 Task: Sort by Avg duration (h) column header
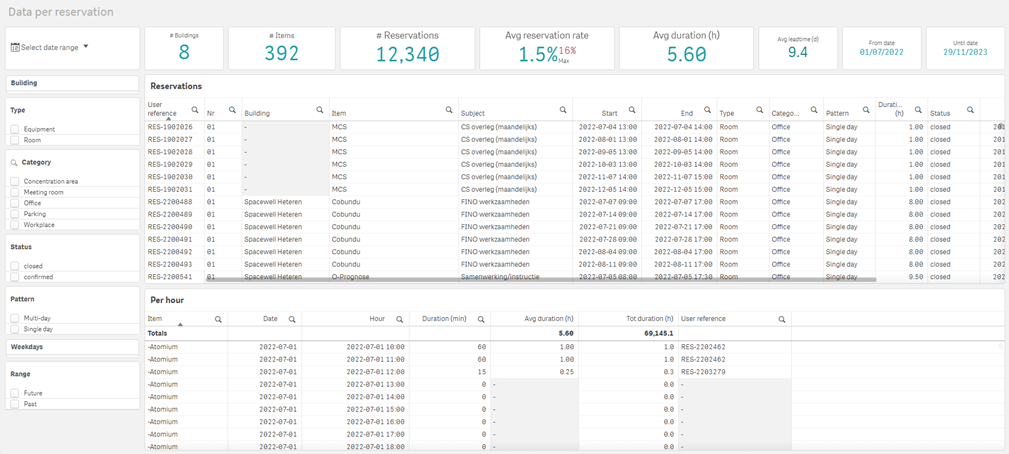tap(549, 319)
